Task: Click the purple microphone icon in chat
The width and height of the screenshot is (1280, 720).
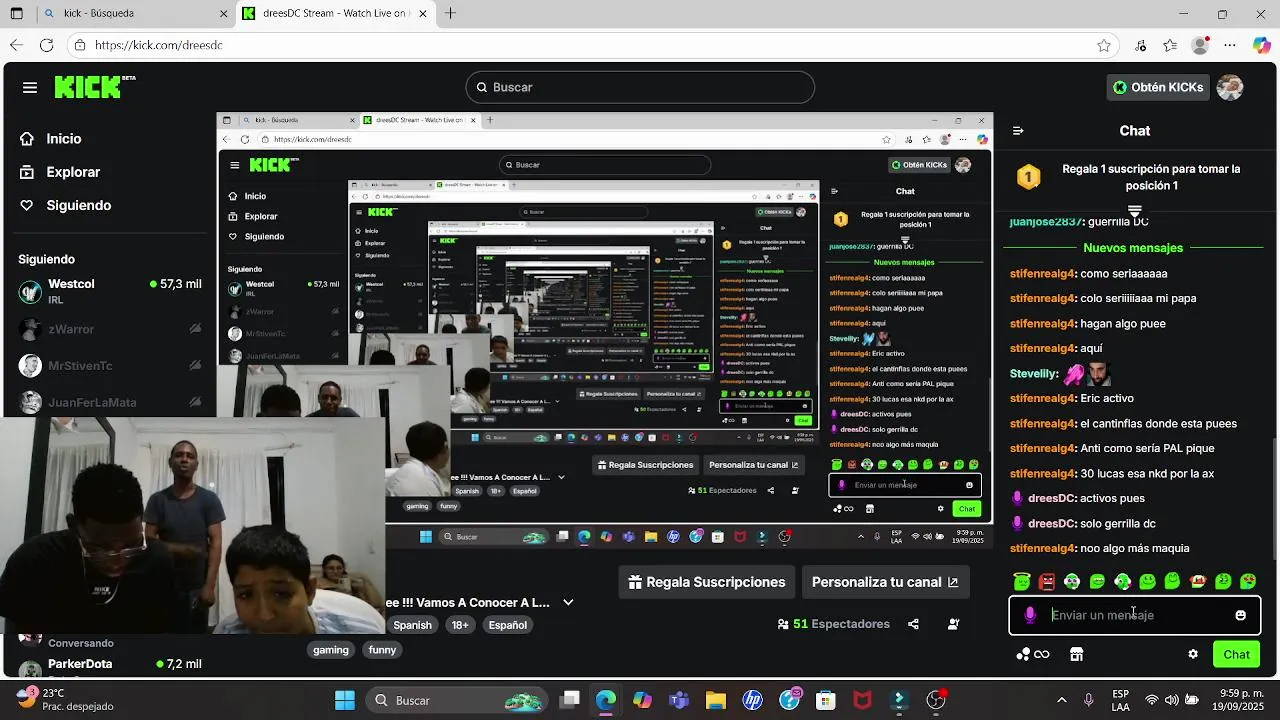Action: coord(1030,615)
